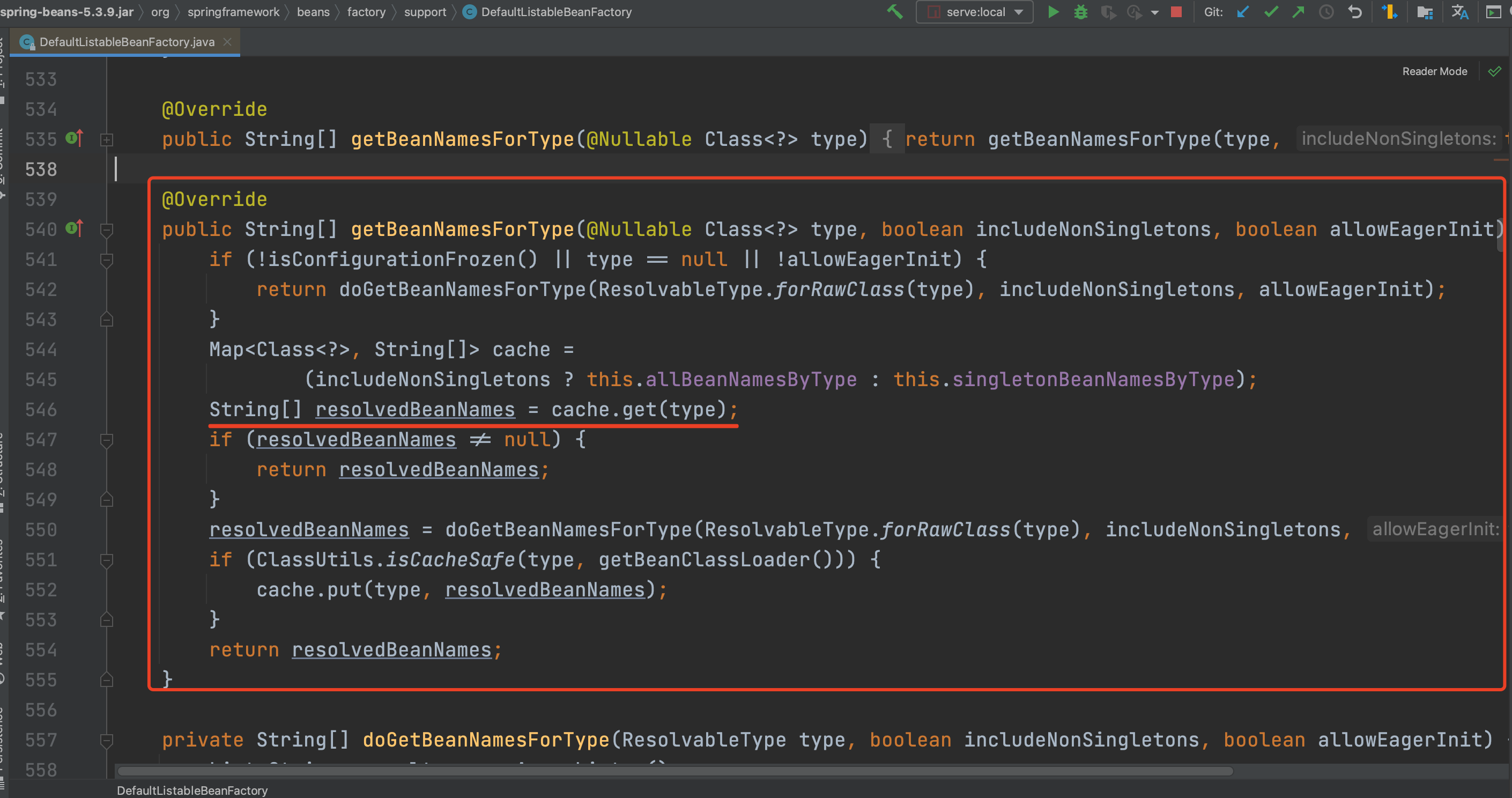This screenshot has width=1512, height=798.
Task: Click @Override annotation on line 539
Action: 214,199
